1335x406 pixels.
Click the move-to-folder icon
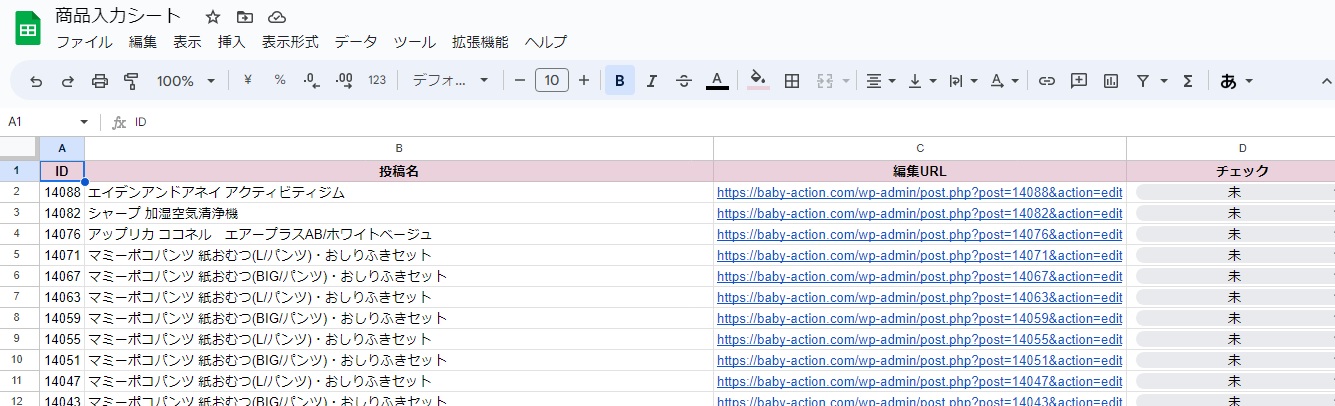[x=245, y=17]
